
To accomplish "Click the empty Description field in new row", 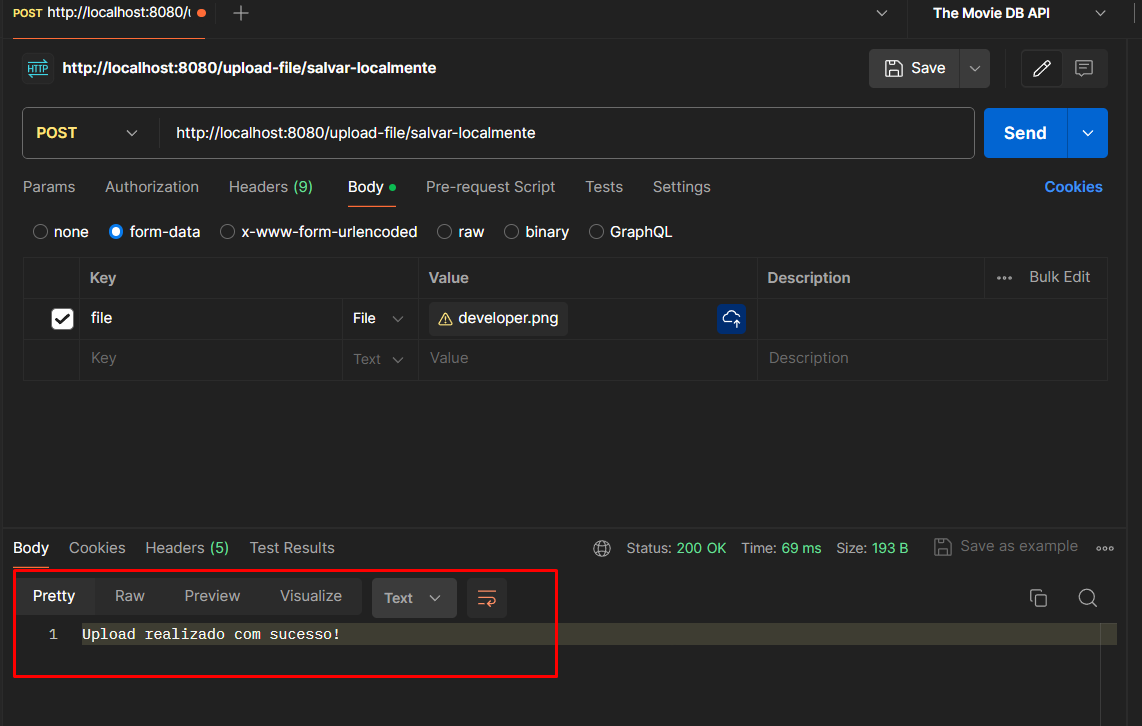I will click(x=932, y=359).
